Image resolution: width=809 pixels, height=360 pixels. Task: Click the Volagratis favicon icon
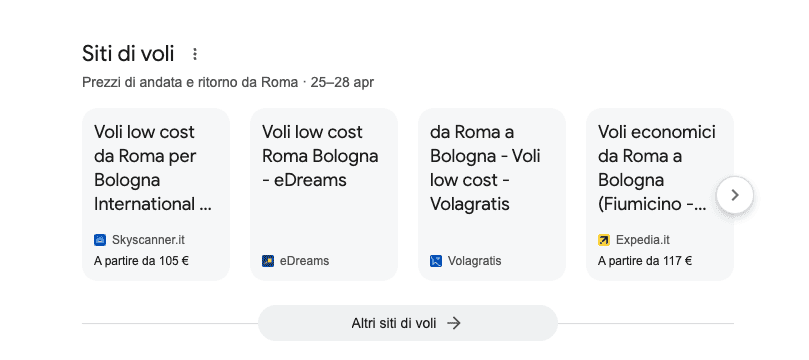(x=436, y=261)
